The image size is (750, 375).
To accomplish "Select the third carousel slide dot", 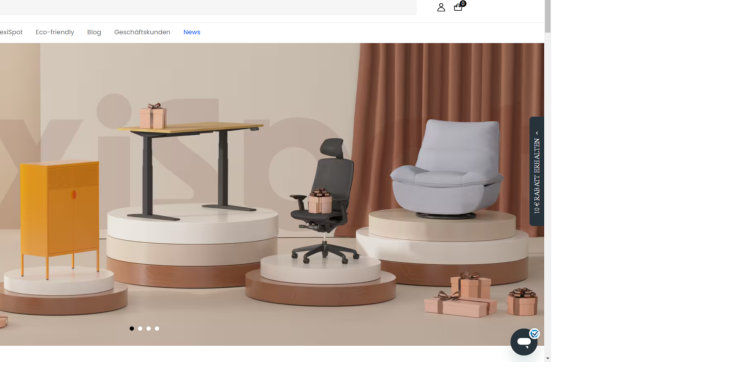I will point(149,329).
